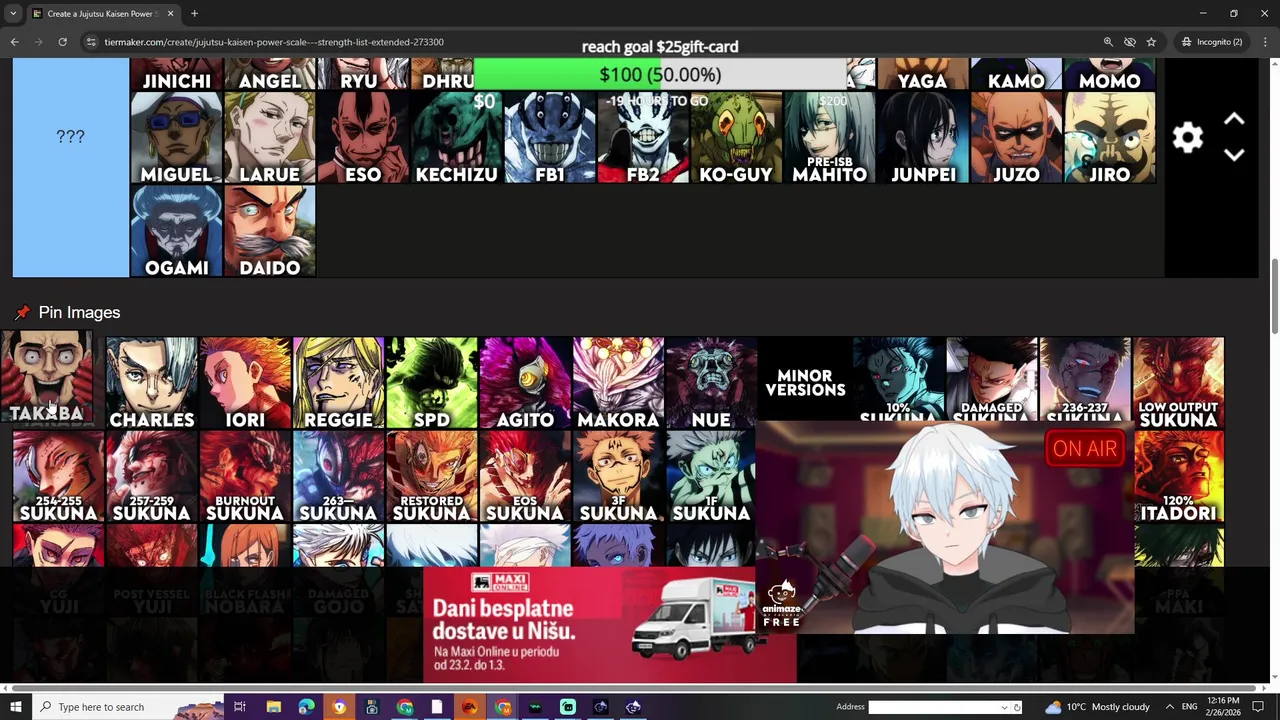Pick the Restored SUKUNA image

[x=431, y=477]
